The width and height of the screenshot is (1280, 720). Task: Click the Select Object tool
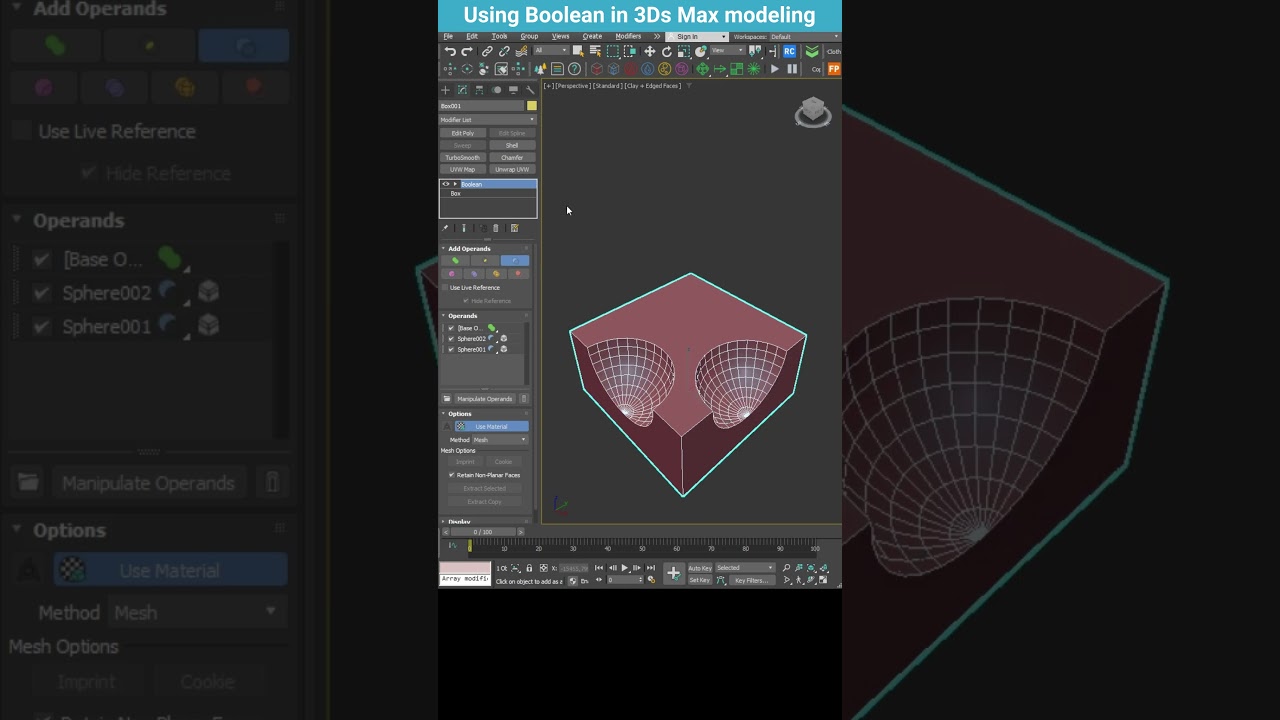578,51
